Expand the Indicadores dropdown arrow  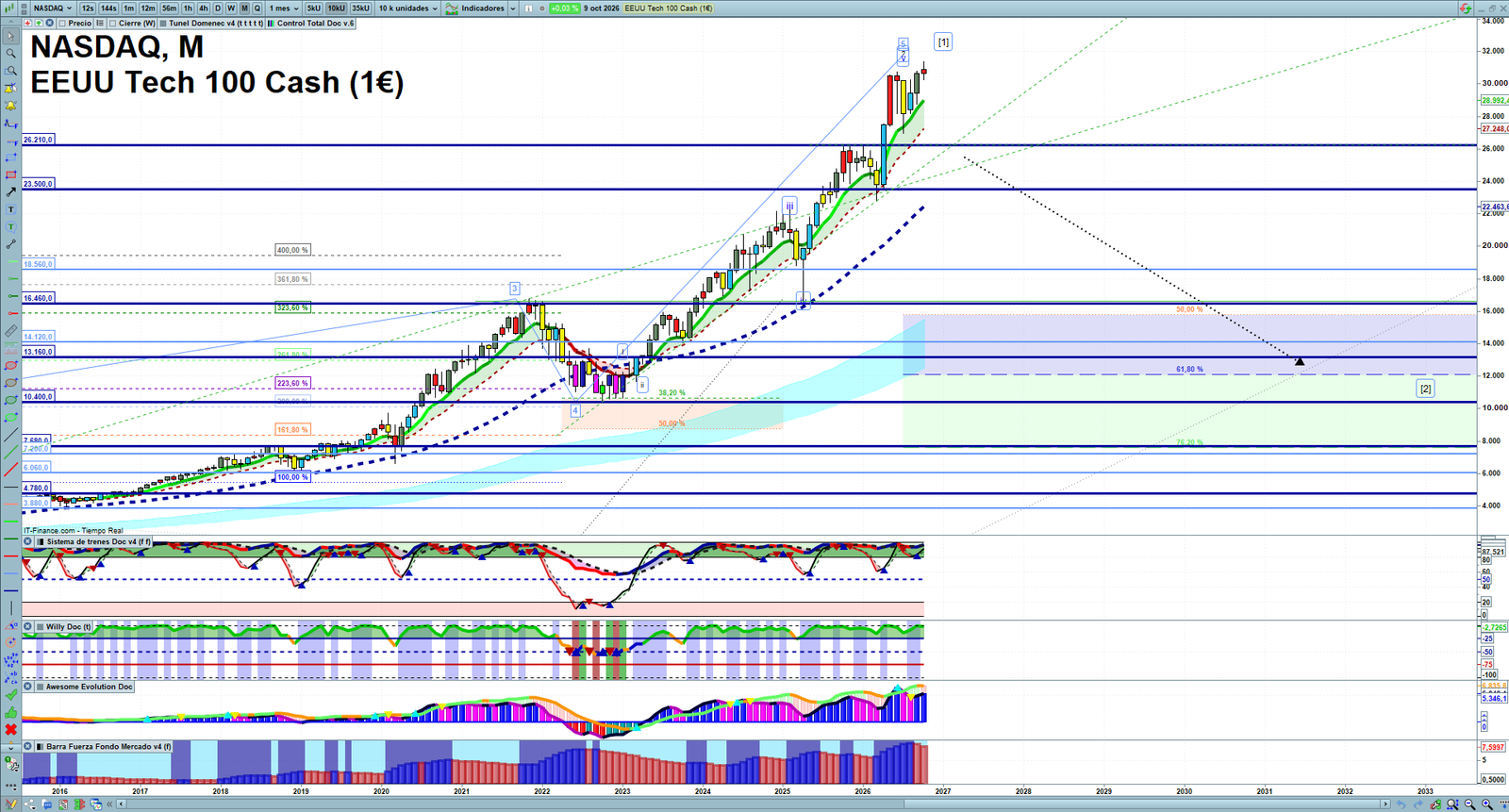tap(513, 8)
